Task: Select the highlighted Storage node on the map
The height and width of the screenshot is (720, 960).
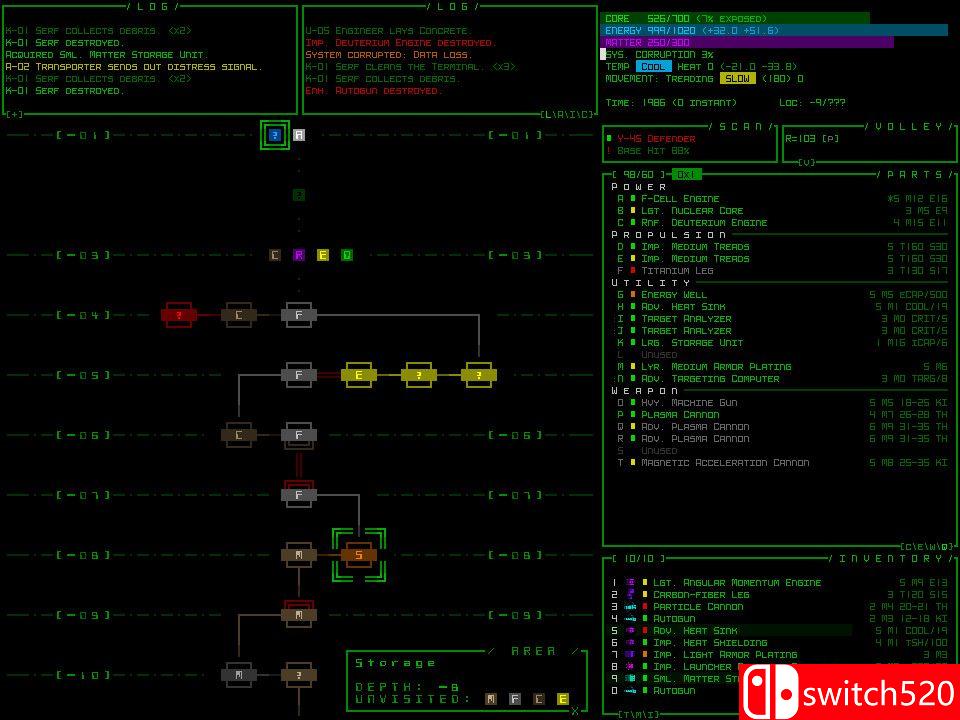Action: coord(358,555)
